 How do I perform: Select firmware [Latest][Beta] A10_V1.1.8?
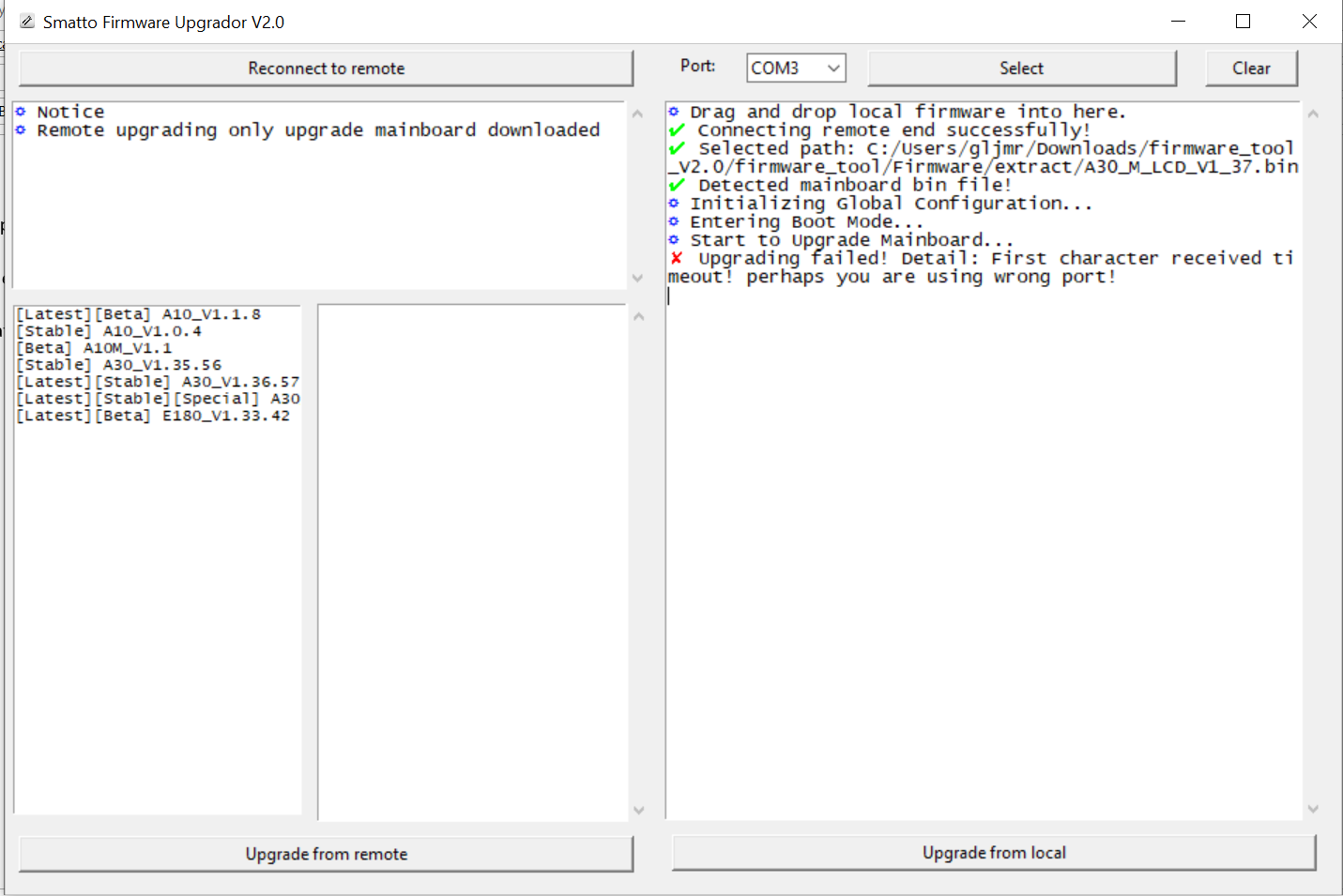coord(139,314)
